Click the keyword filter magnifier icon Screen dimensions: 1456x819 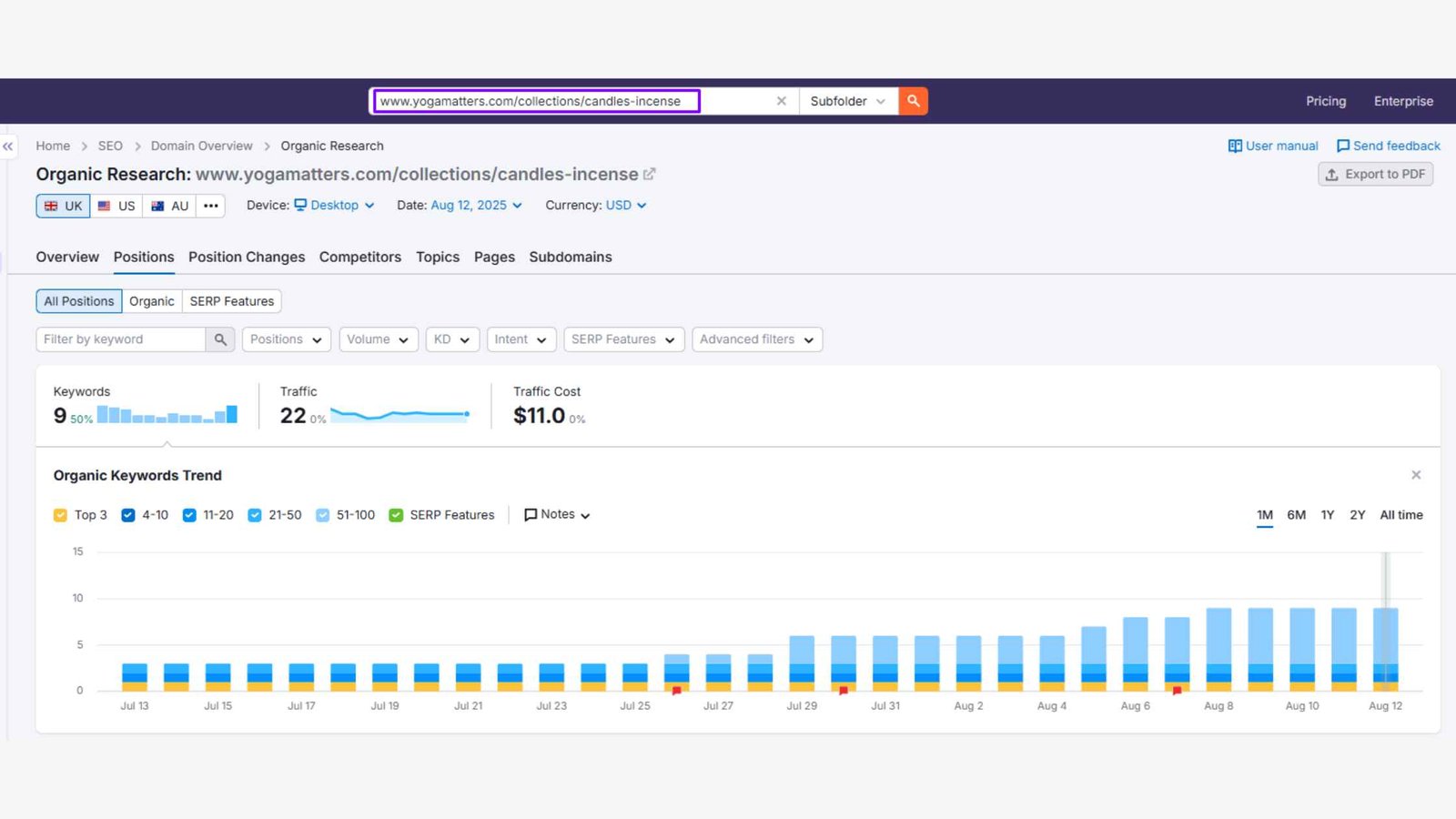pos(220,339)
